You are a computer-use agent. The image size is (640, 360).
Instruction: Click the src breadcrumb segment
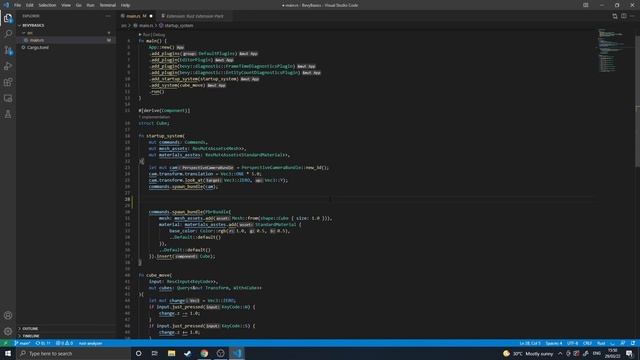(124, 25)
